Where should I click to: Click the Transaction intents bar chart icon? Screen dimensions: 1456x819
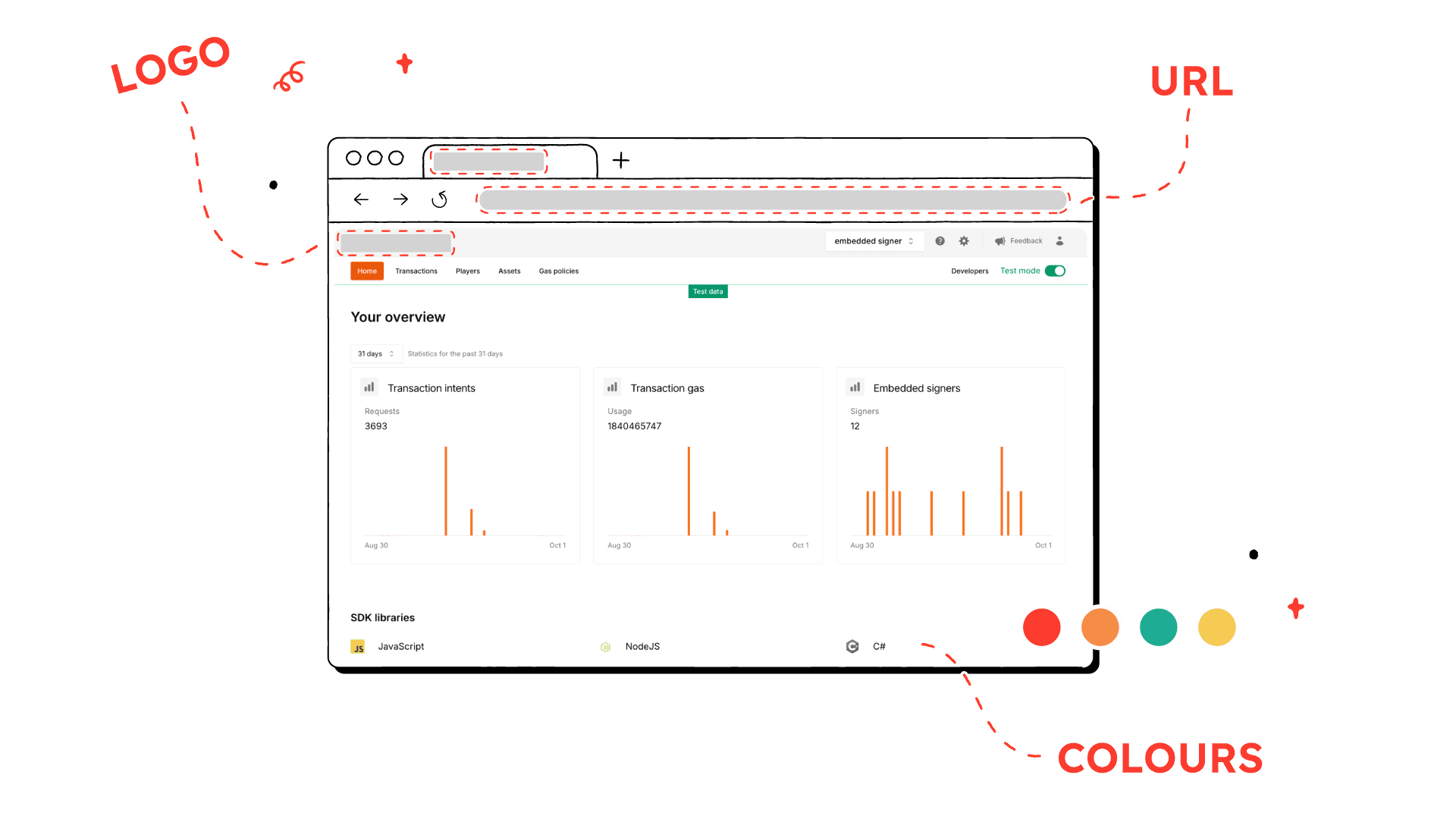pos(371,388)
